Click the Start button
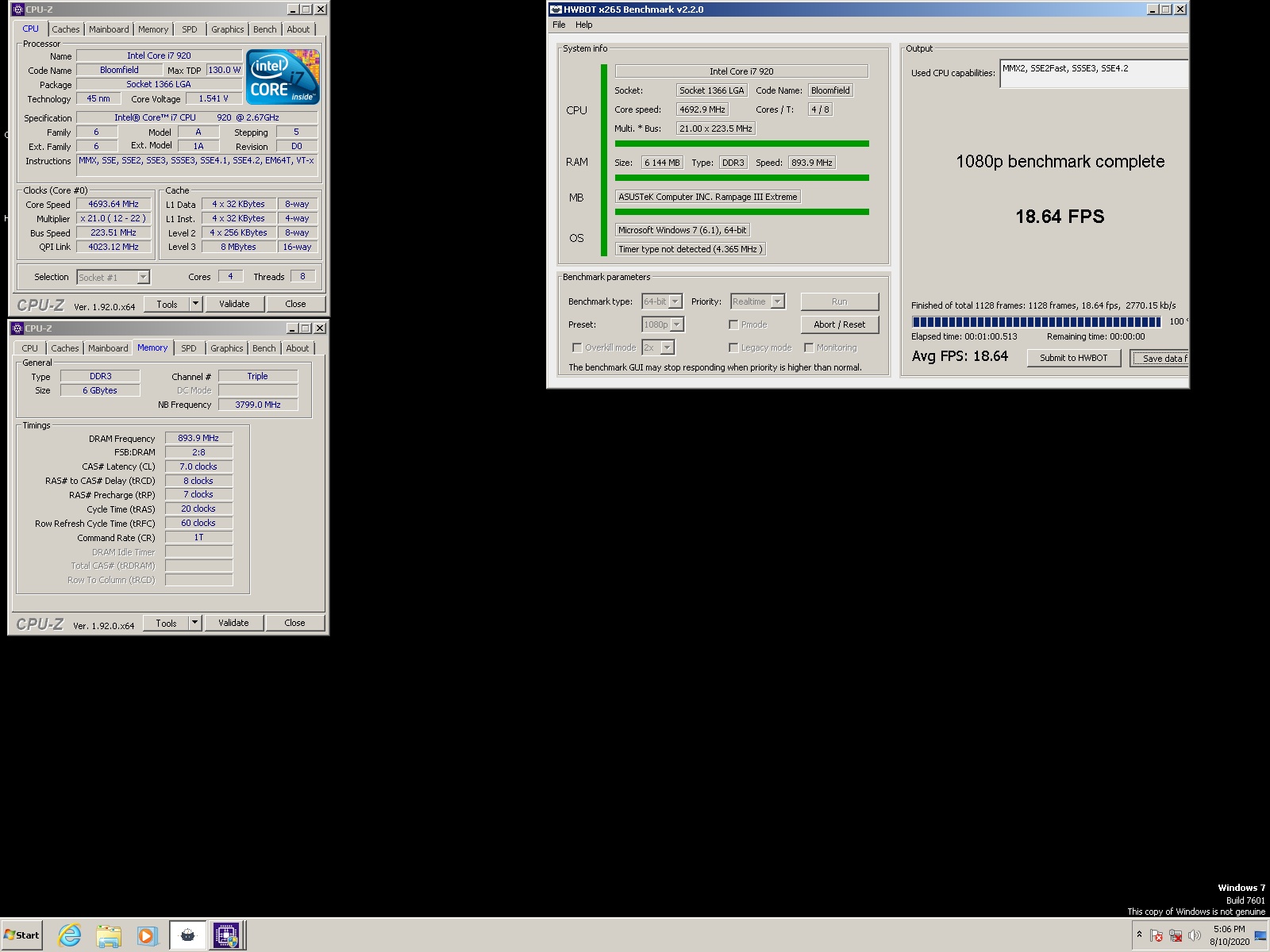The width and height of the screenshot is (1270, 952). point(22,935)
